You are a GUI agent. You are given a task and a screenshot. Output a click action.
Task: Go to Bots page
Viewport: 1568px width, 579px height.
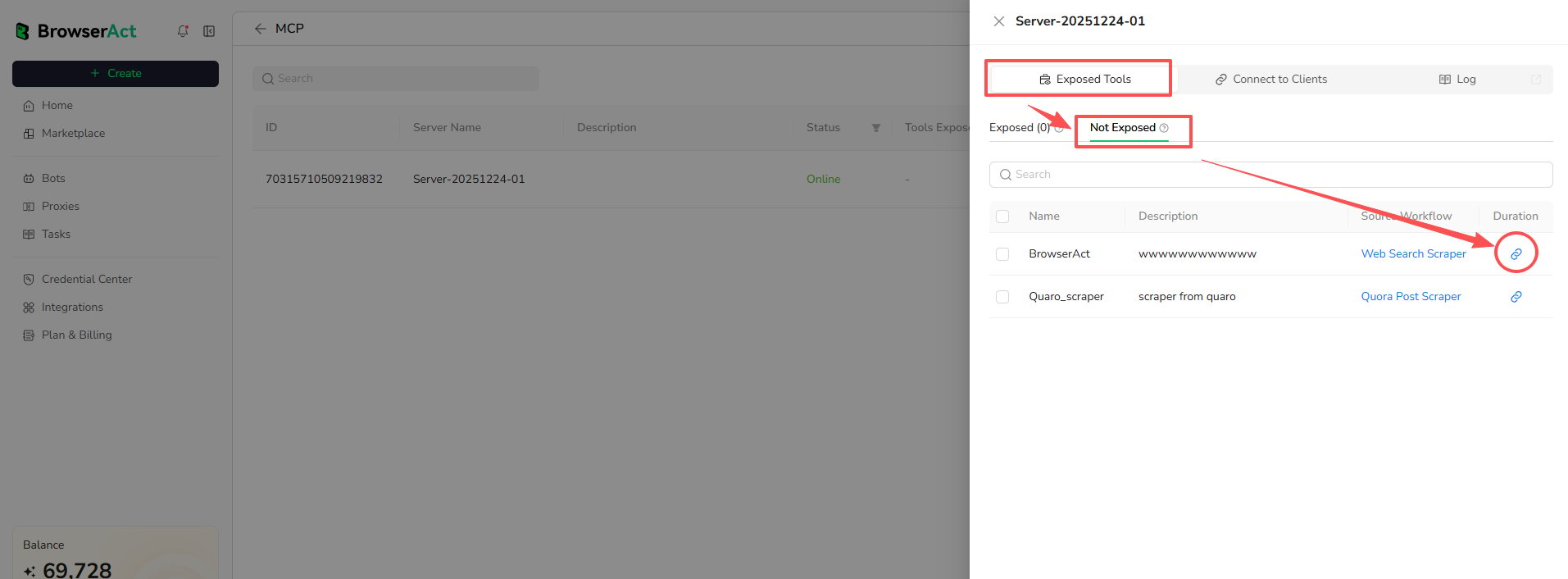point(53,178)
